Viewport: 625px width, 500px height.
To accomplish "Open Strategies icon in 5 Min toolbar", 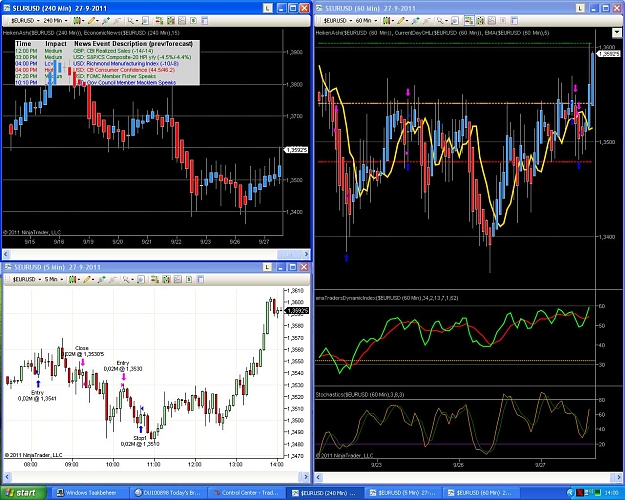I will point(189,279).
